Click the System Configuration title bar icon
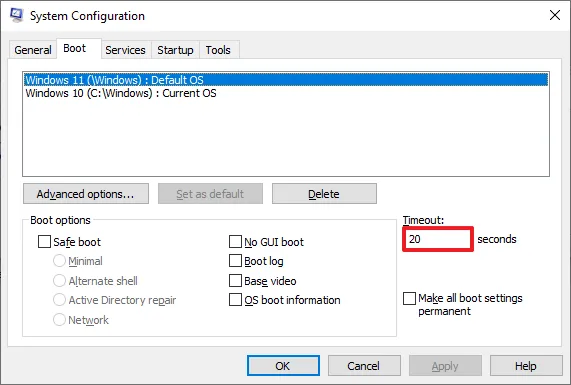This screenshot has height=385, width=571. pos(16,15)
